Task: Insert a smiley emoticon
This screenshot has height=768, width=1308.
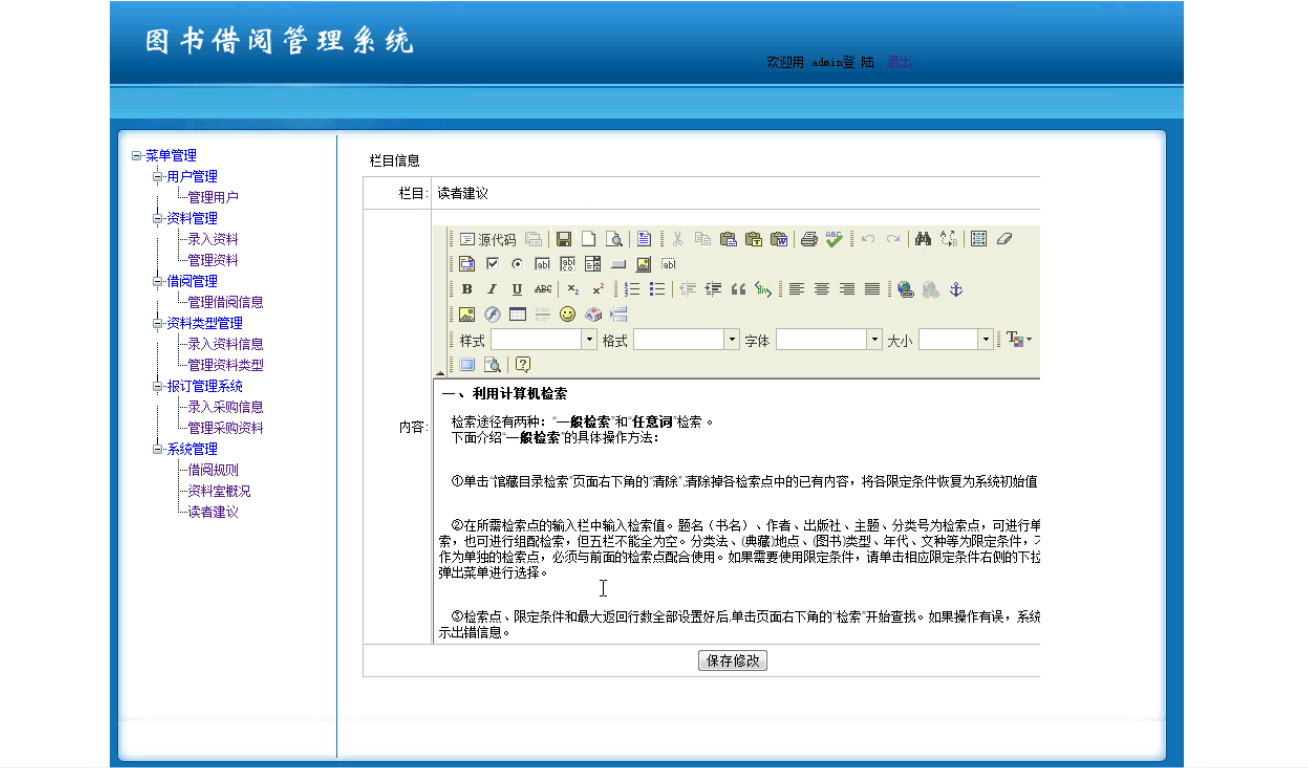Action: click(567, 314)
